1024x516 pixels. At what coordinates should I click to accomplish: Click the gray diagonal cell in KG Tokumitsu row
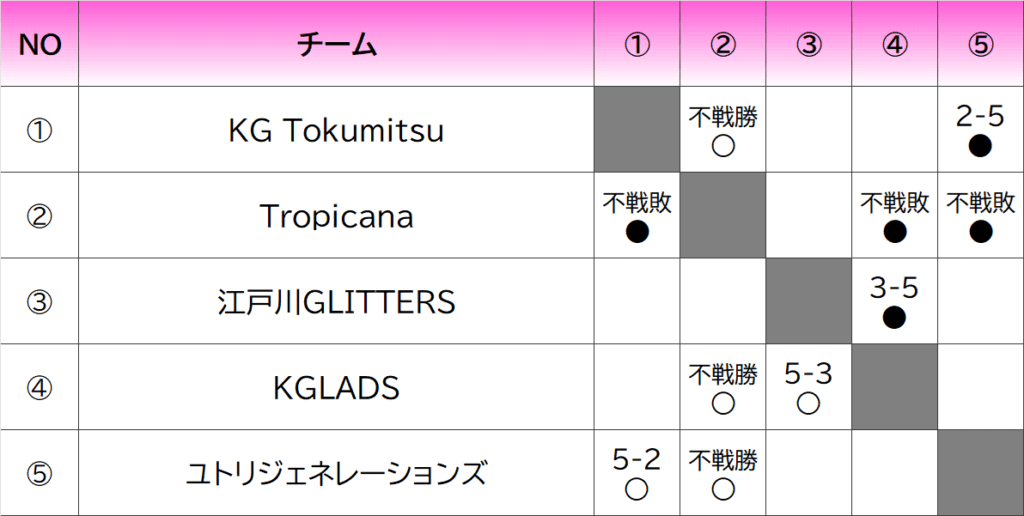(x=637, y=130)
